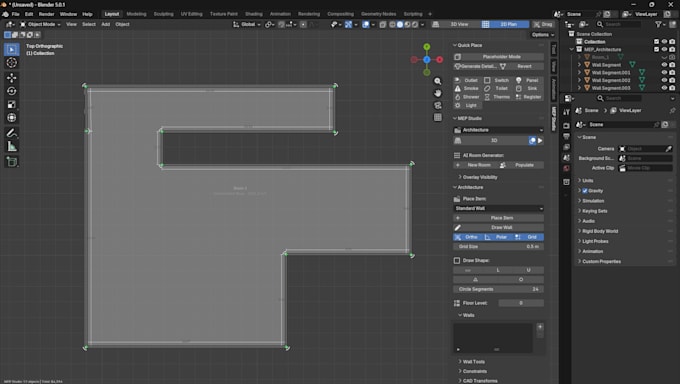This screenshot has height=384, width=680.
Task: Activate the Add Cube tool
Action: [12, 162]
